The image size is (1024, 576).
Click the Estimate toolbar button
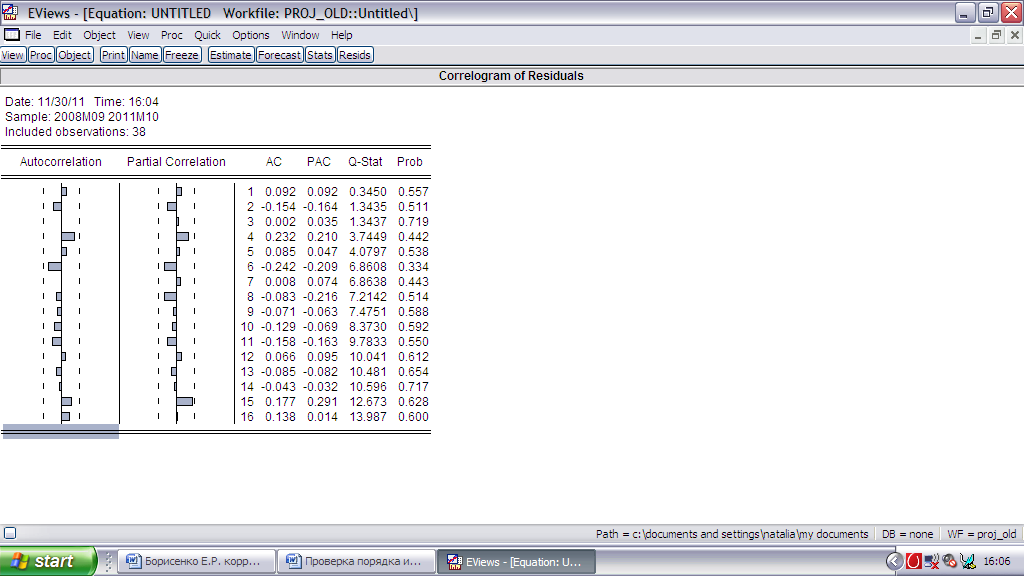[230, 55]
